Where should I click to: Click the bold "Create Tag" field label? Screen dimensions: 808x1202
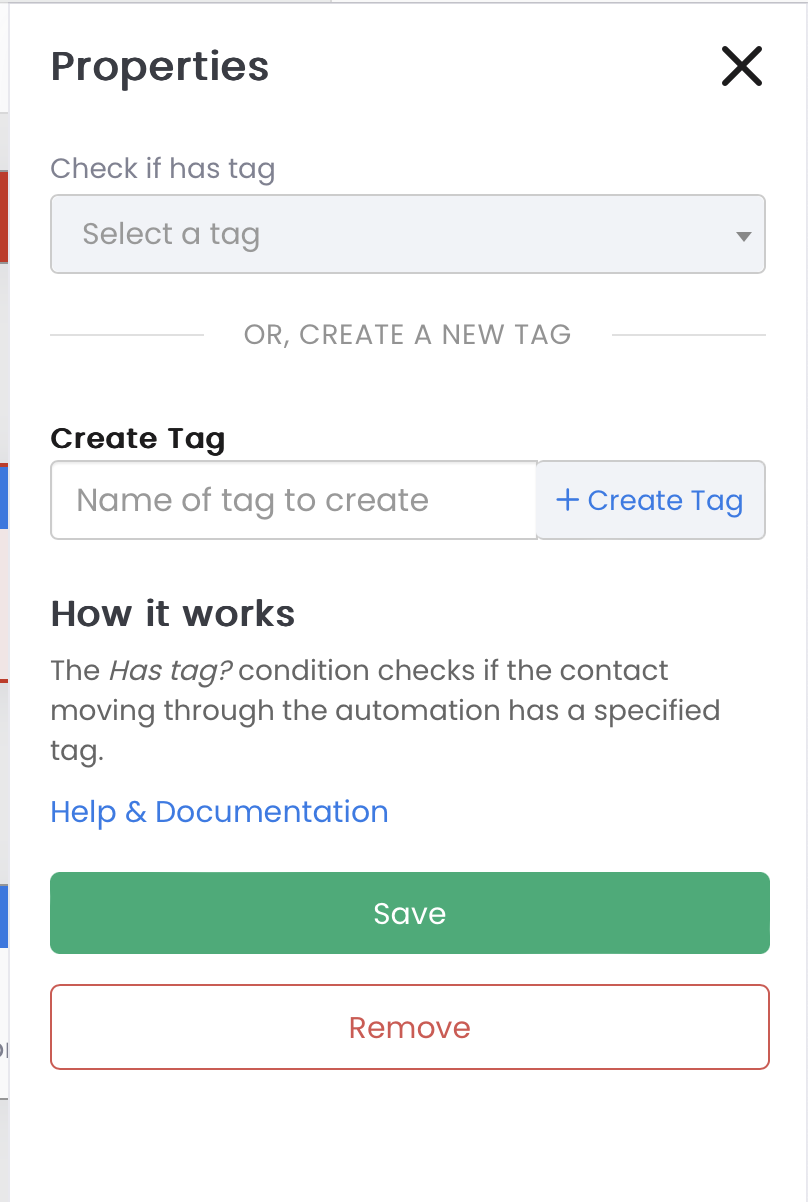click(x=138, y=438)
